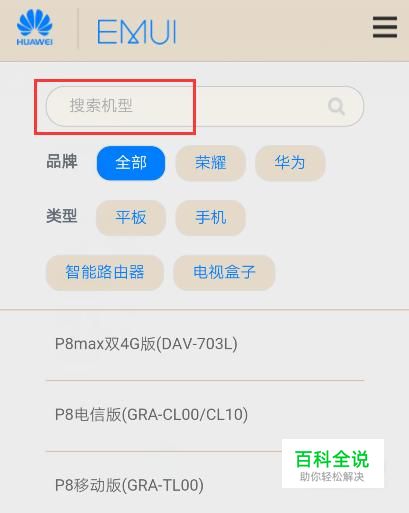
Task: Click the 助你轻松解决 caption
Action: (332, 477)
